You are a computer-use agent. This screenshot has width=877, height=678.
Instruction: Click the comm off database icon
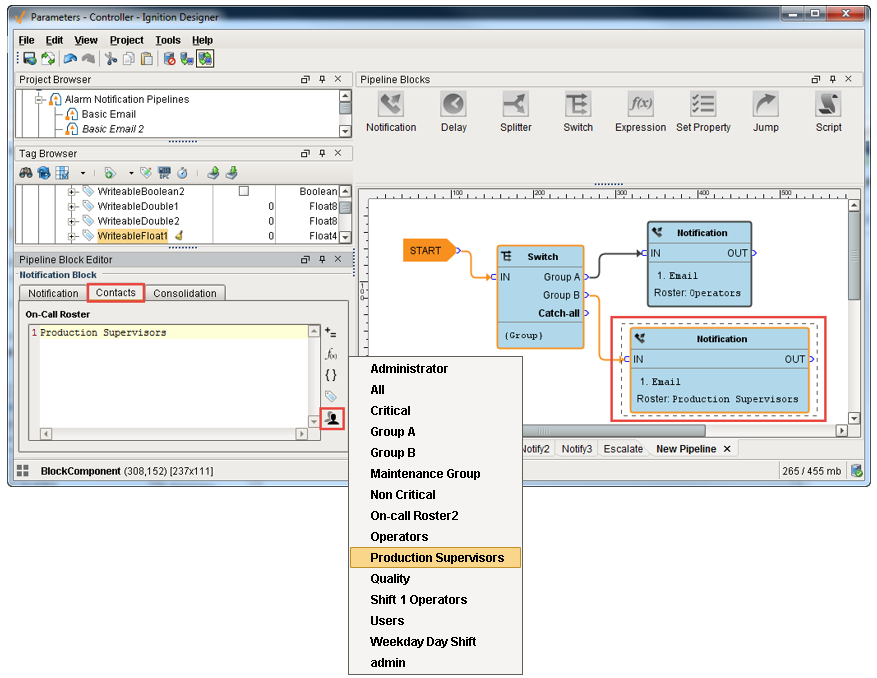coord(169,58)
